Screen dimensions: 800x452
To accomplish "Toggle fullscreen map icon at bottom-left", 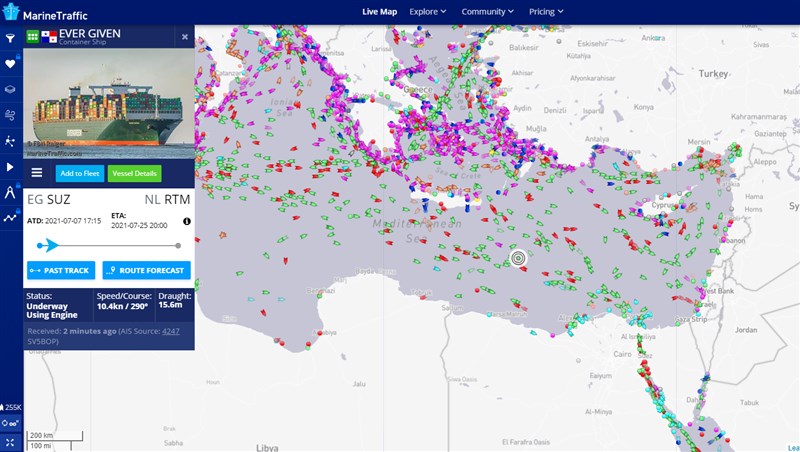I will click(x=10, y=442).
